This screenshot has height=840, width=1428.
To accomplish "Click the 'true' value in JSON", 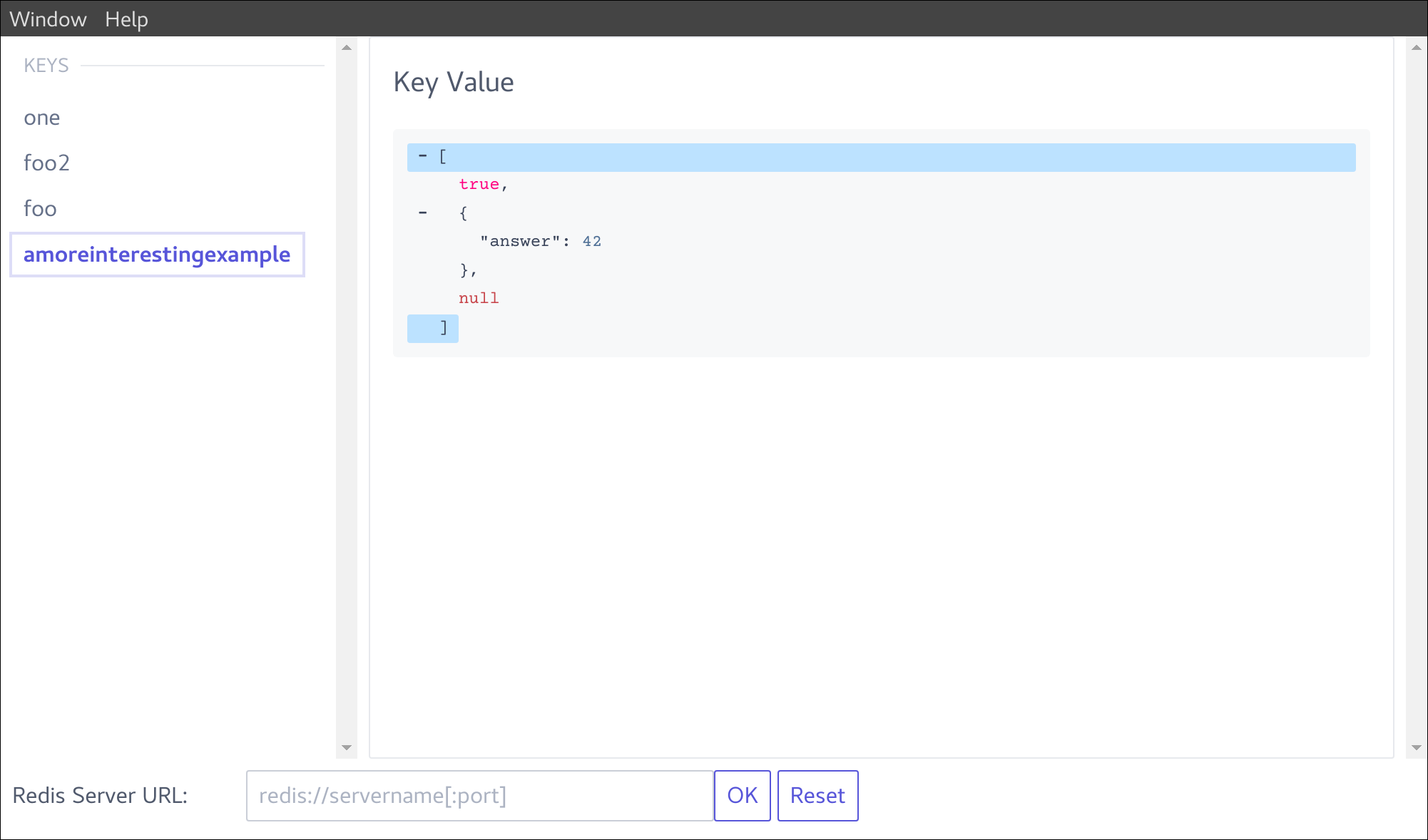I will click(479, 185).
